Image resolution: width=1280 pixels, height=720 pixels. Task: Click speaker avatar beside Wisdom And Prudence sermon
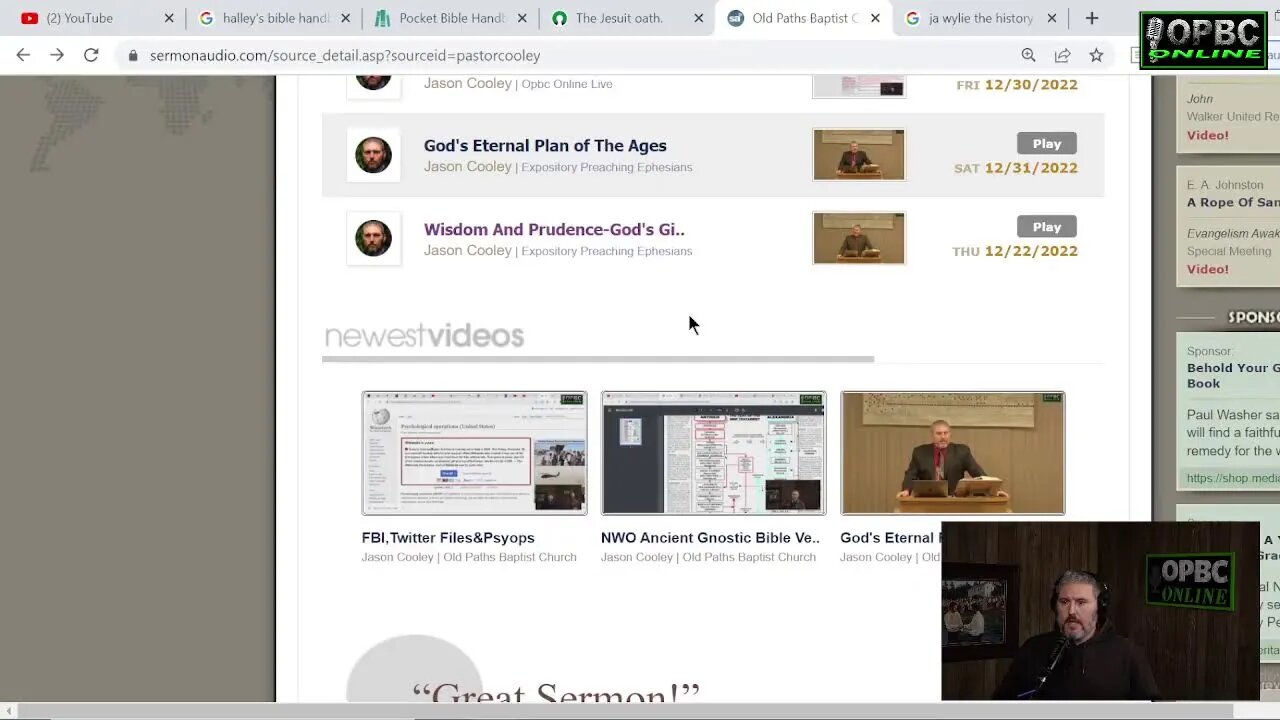(373, 238)
